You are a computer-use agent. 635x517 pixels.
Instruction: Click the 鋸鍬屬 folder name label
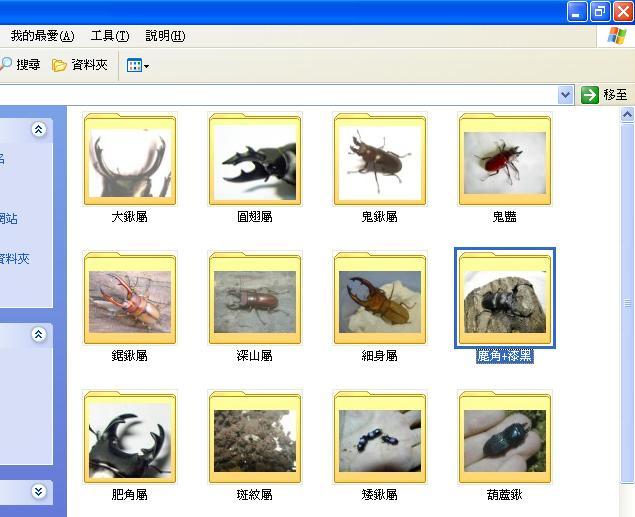coord(130,356)
